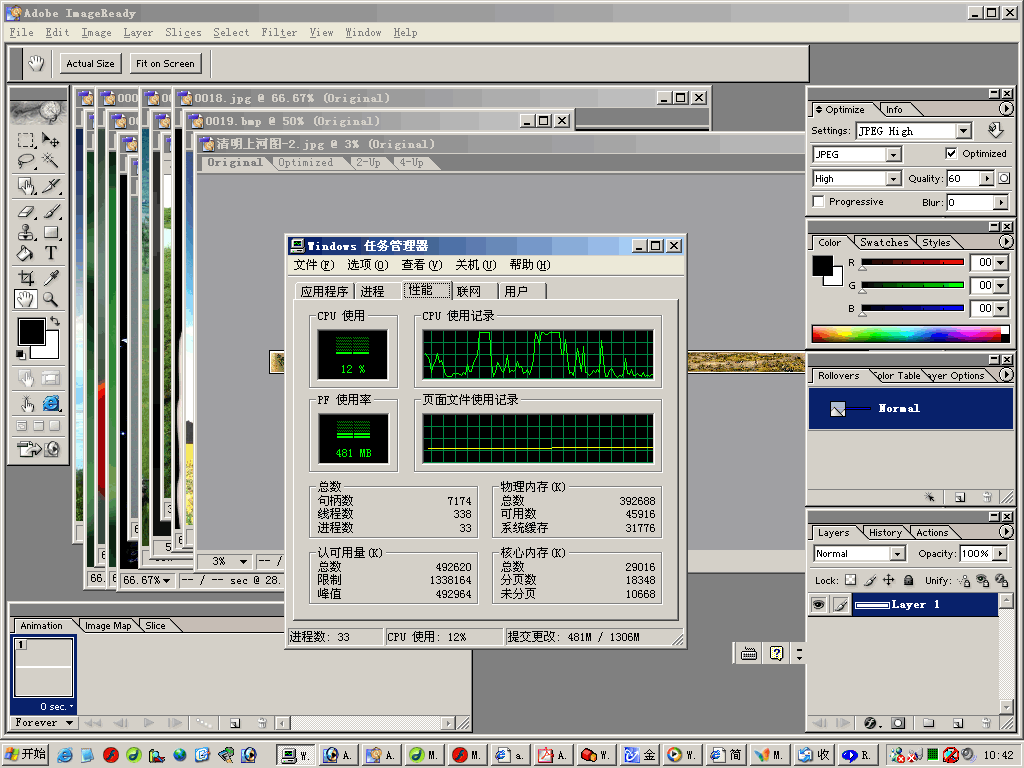Screen dimensions: 1024x768
Task: Switch to the Optimized view tab
Action: coord(306,163)
